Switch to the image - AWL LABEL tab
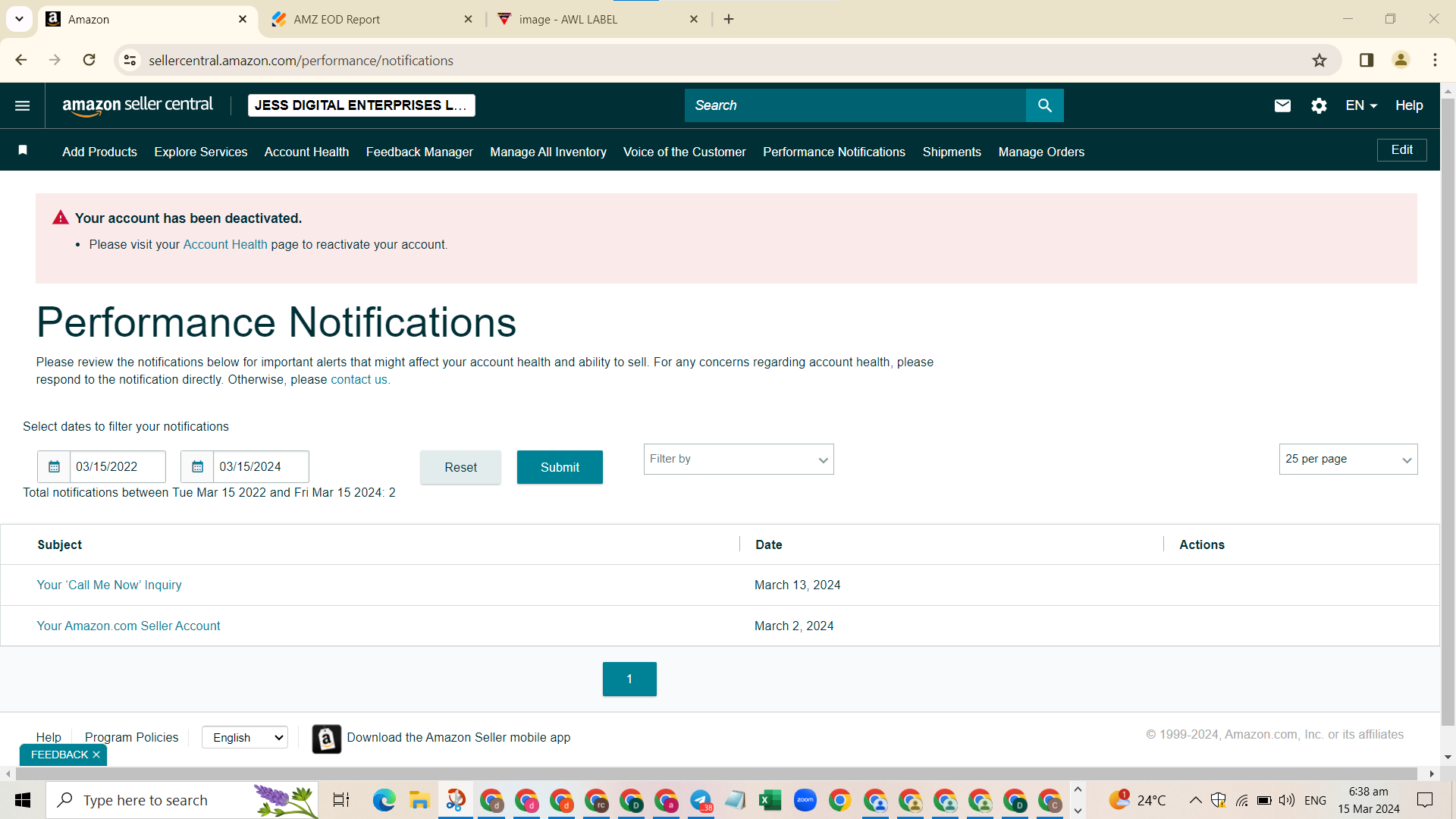The width and height of the screenshot is (1456, 819). point(598,19)
